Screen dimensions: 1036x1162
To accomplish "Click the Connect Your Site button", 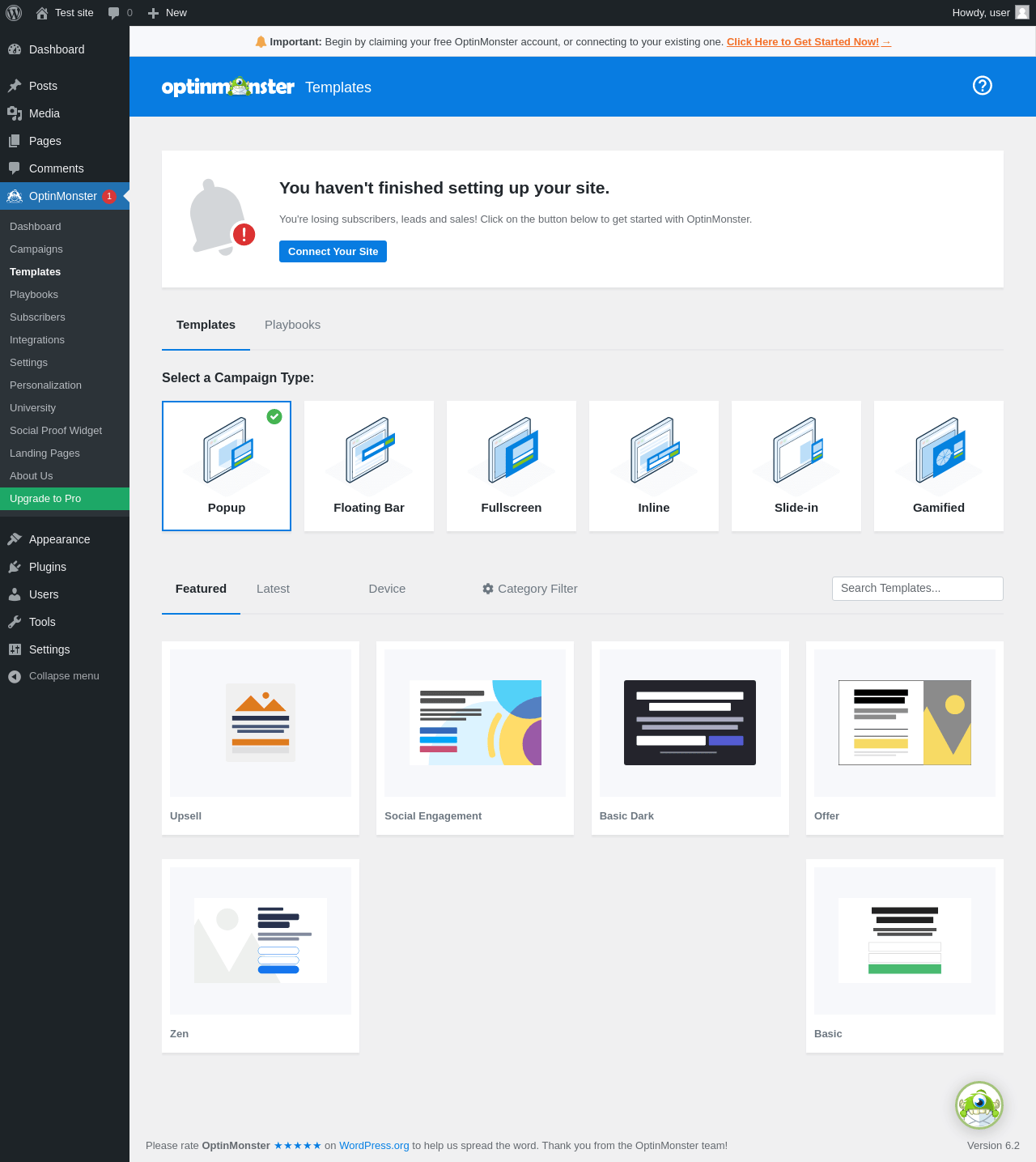I will tap(333, 251).
